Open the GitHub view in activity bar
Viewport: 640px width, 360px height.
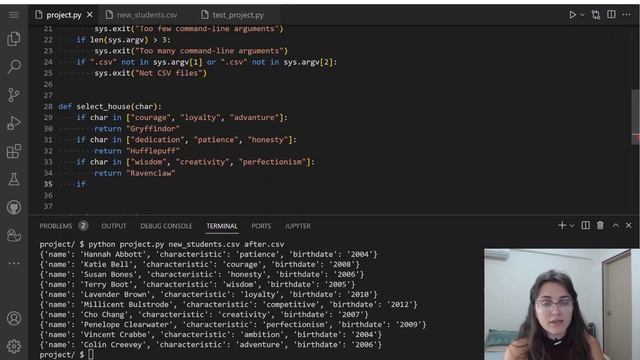[14, 207]
